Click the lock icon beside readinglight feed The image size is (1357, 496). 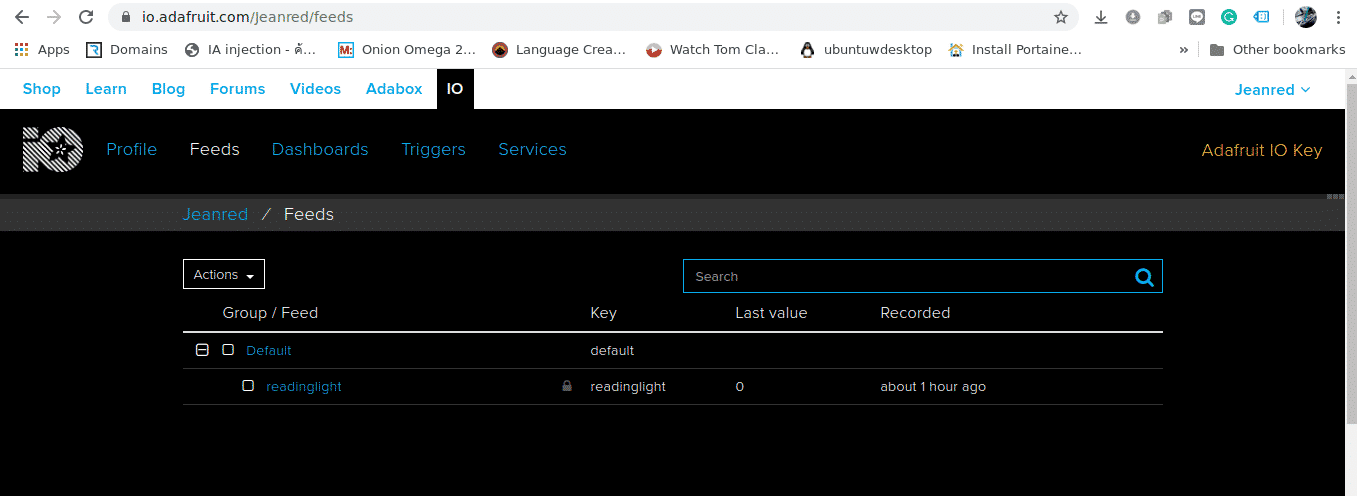(567, 386)
